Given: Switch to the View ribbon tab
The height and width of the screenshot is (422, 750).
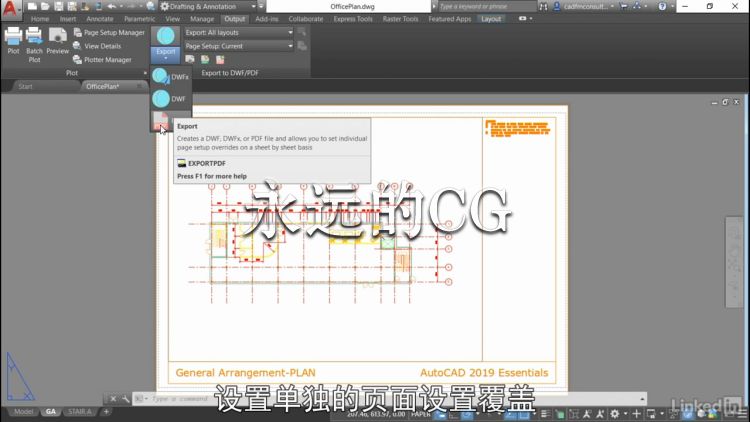Looking at the screenshot, I should (172, 19).
